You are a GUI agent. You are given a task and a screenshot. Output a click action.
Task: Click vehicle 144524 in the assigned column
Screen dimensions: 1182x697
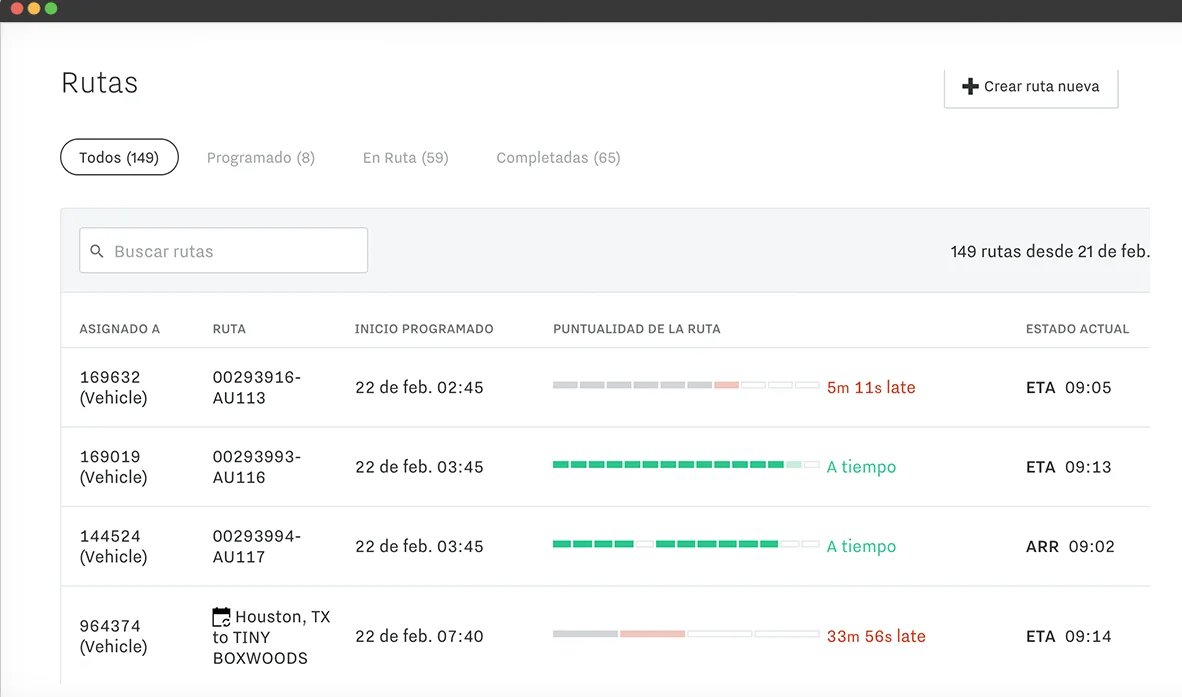[114, 546]
